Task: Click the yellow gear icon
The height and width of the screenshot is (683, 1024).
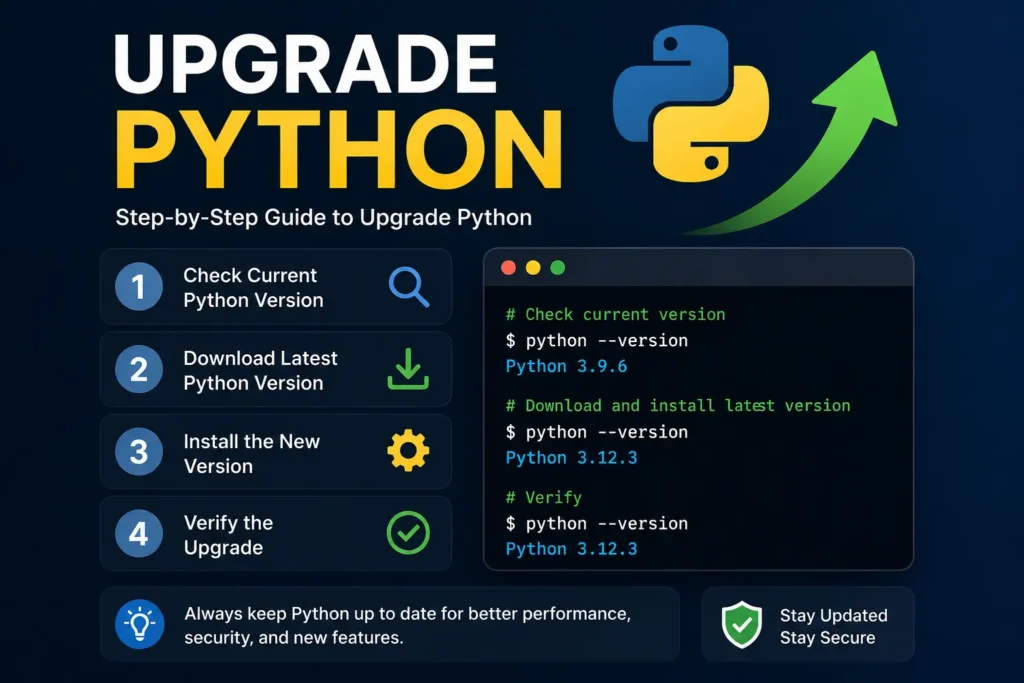Action: 408,451
